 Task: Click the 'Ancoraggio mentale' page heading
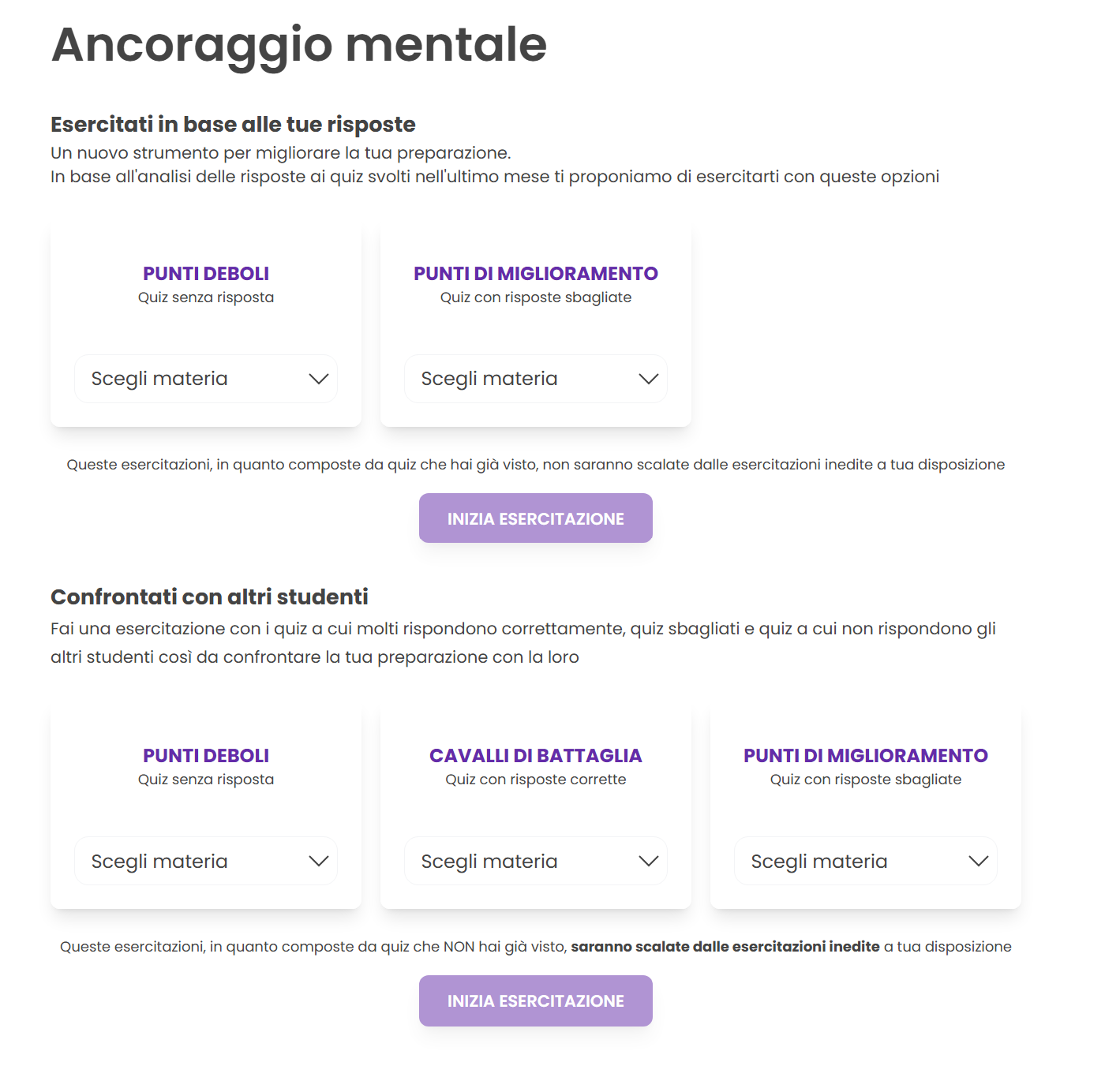(x=299, y=44)
